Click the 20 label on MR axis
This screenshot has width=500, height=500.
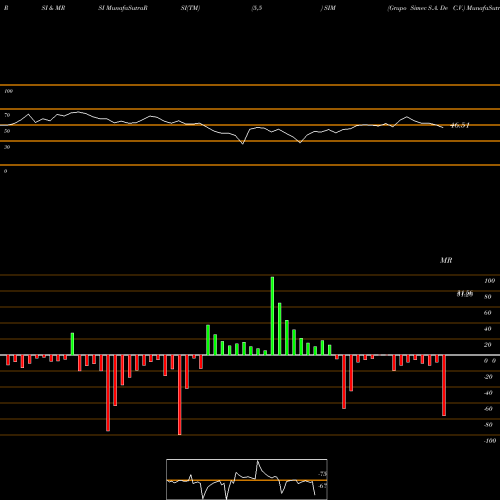pos(488,345)
